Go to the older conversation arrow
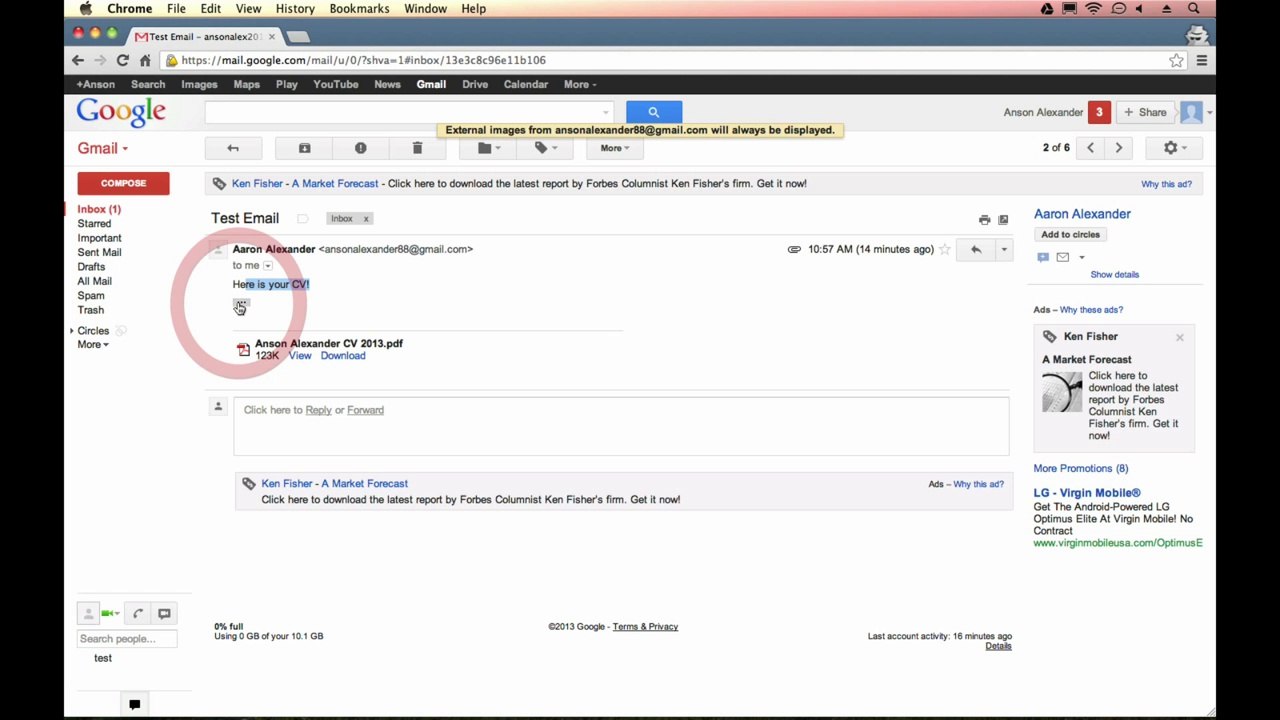 pyautogui.click(x=1119, y=148)
